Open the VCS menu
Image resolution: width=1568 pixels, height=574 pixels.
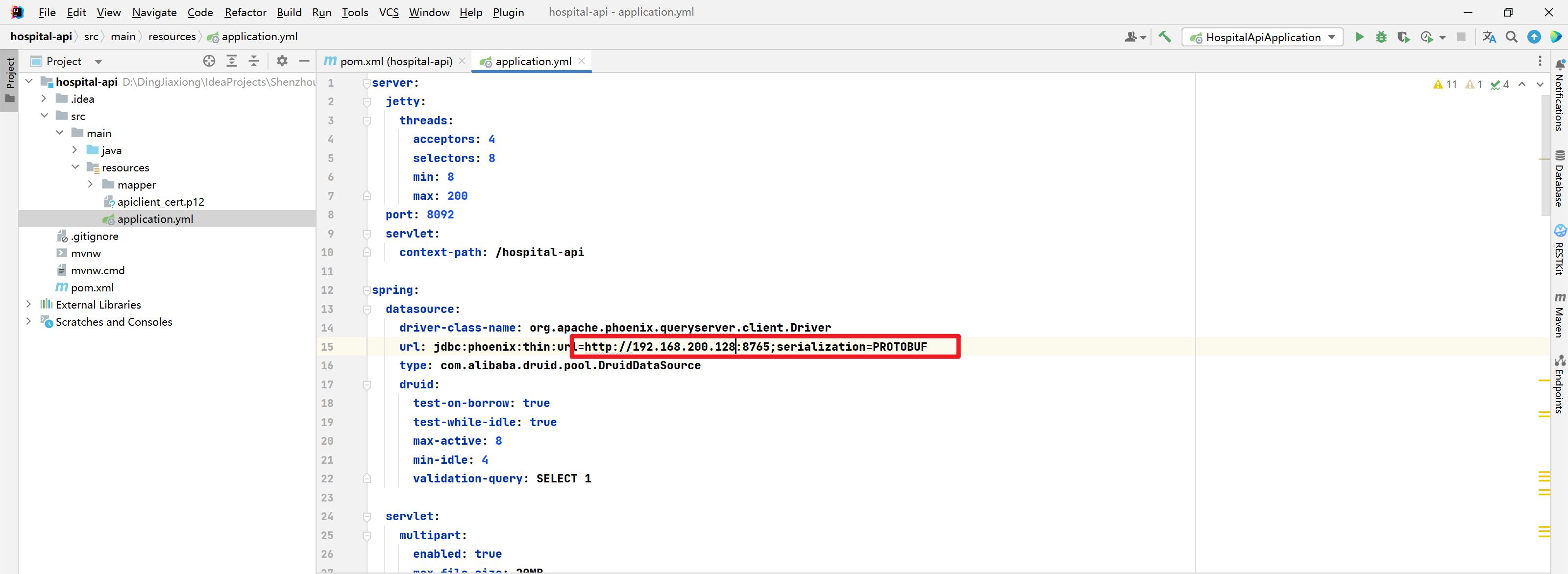[389, 12]
